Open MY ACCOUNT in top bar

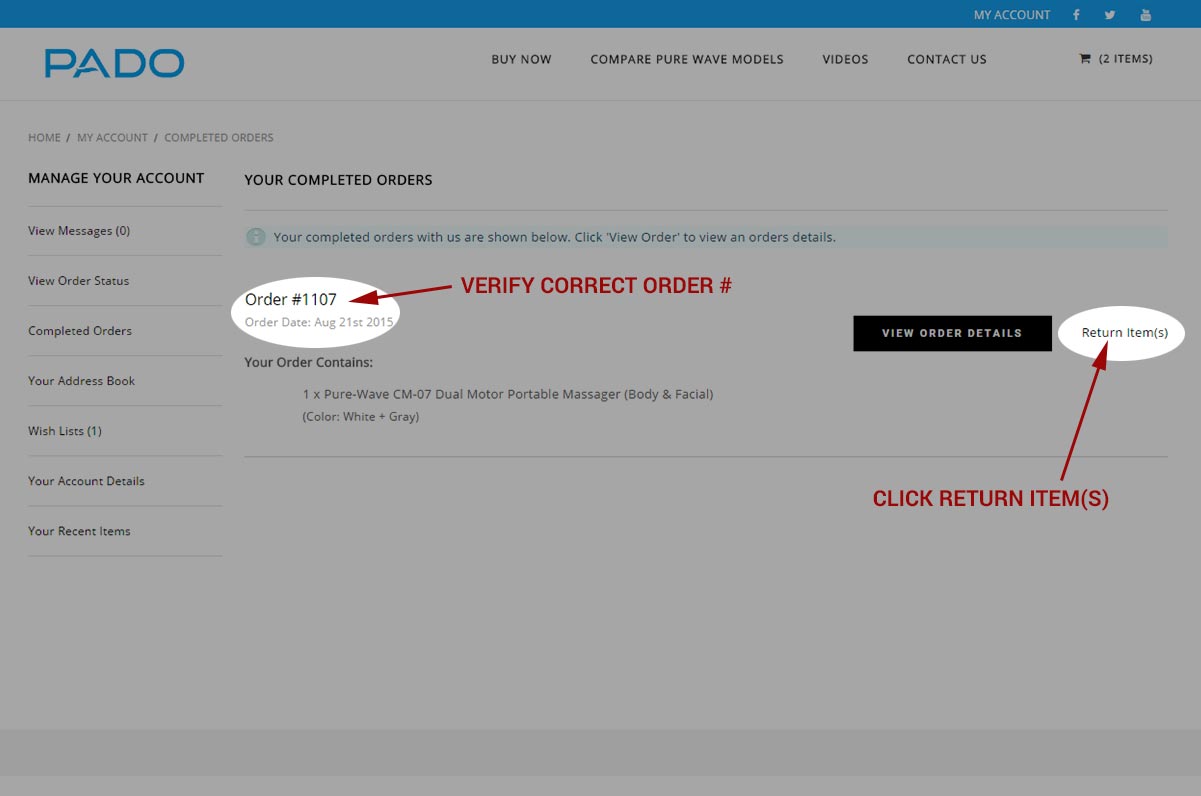click(1012, 15)
